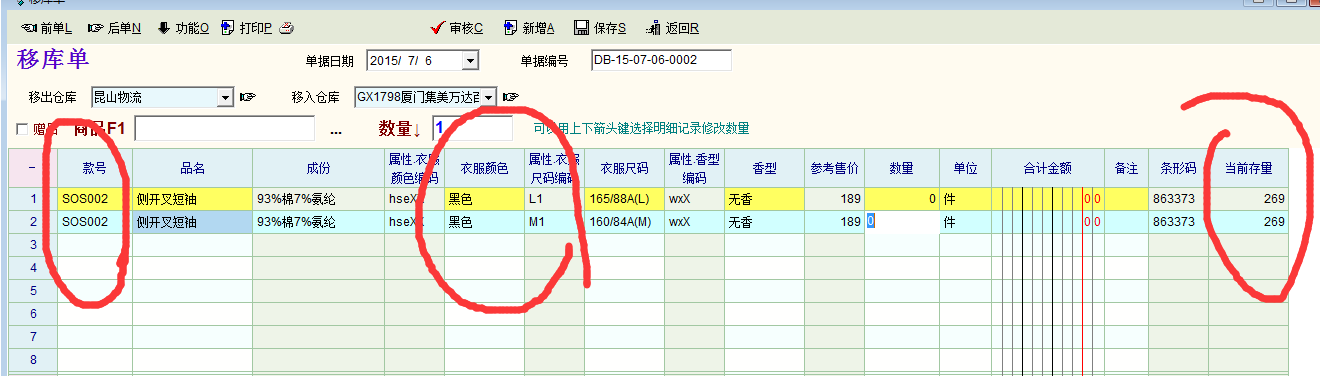Open the 功能O function menu
This screenshot has width=1320, height=376.
click(183, 28)
